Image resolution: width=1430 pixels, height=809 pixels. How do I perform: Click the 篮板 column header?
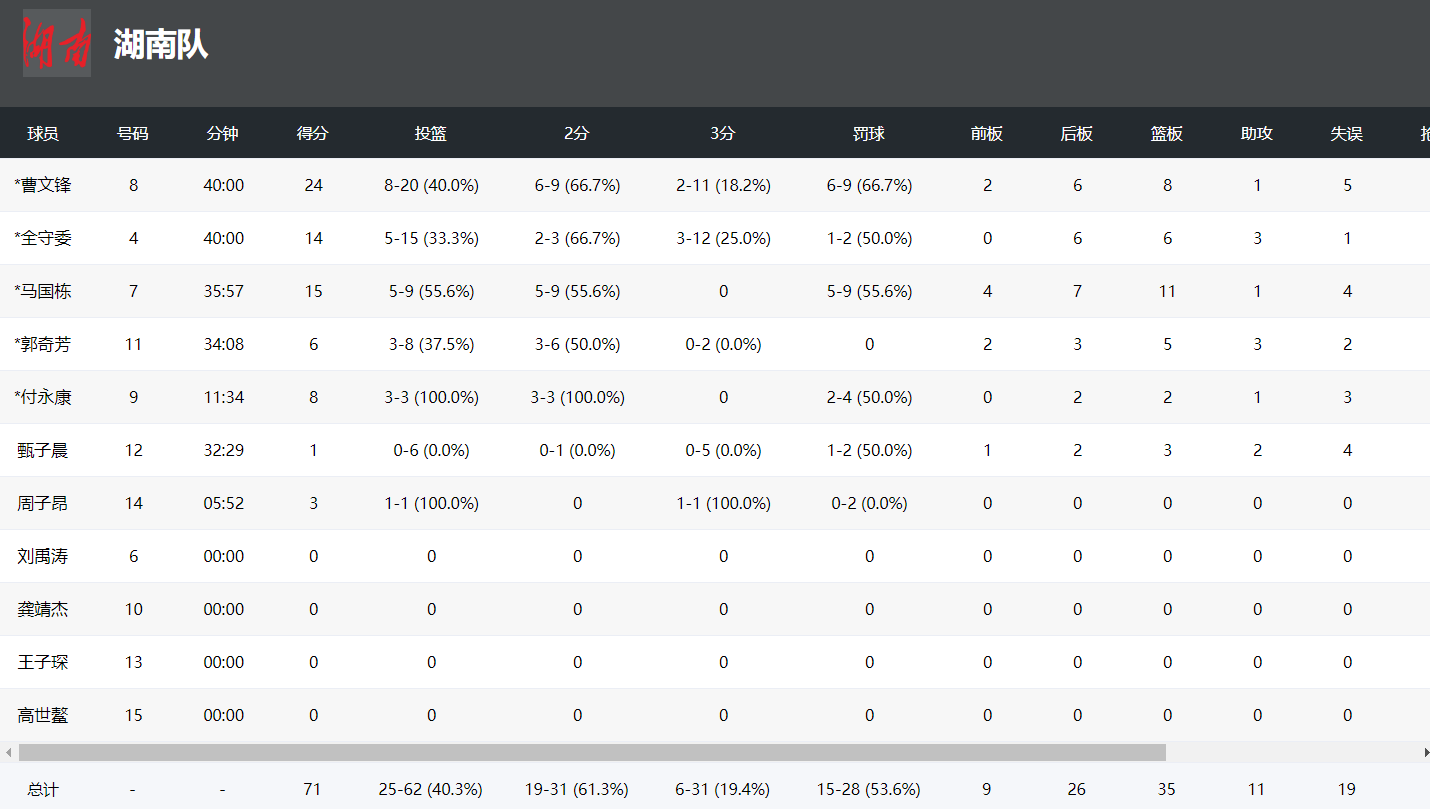(x=1167, y=133)
